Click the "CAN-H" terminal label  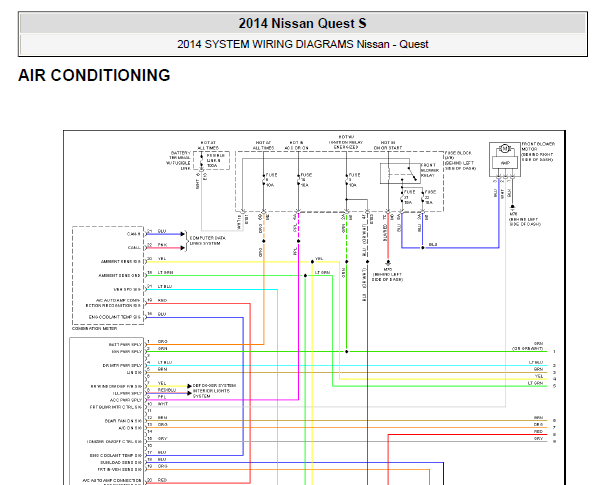click(134, 234)
